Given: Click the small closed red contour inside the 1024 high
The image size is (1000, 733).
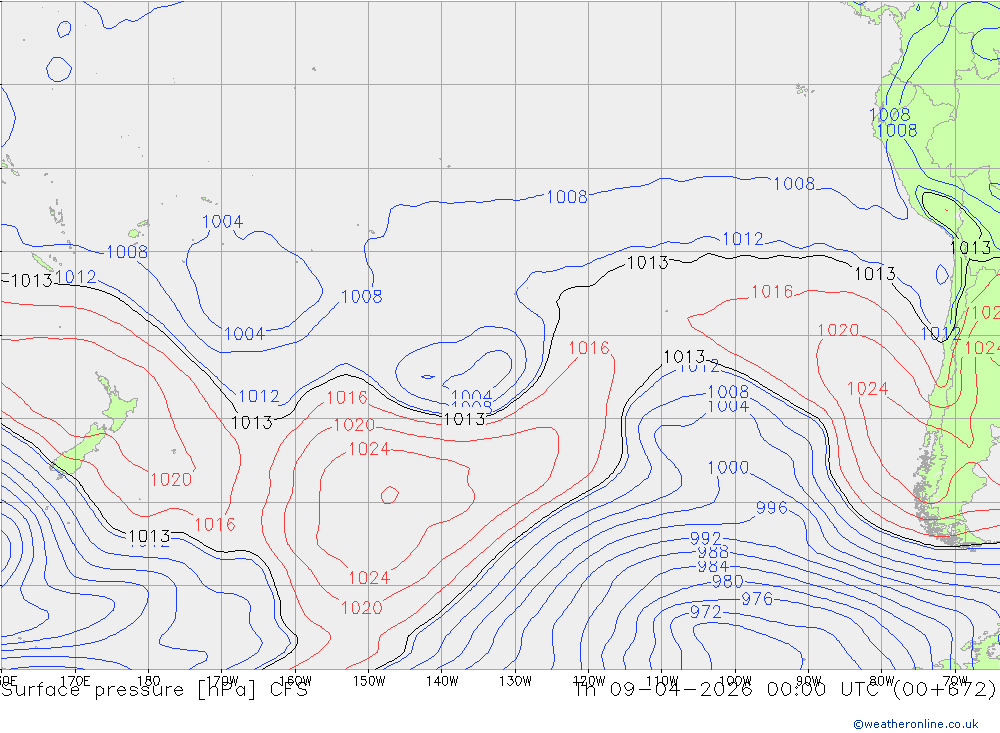Looking at the screenshot, I should [x=390, y=494].
